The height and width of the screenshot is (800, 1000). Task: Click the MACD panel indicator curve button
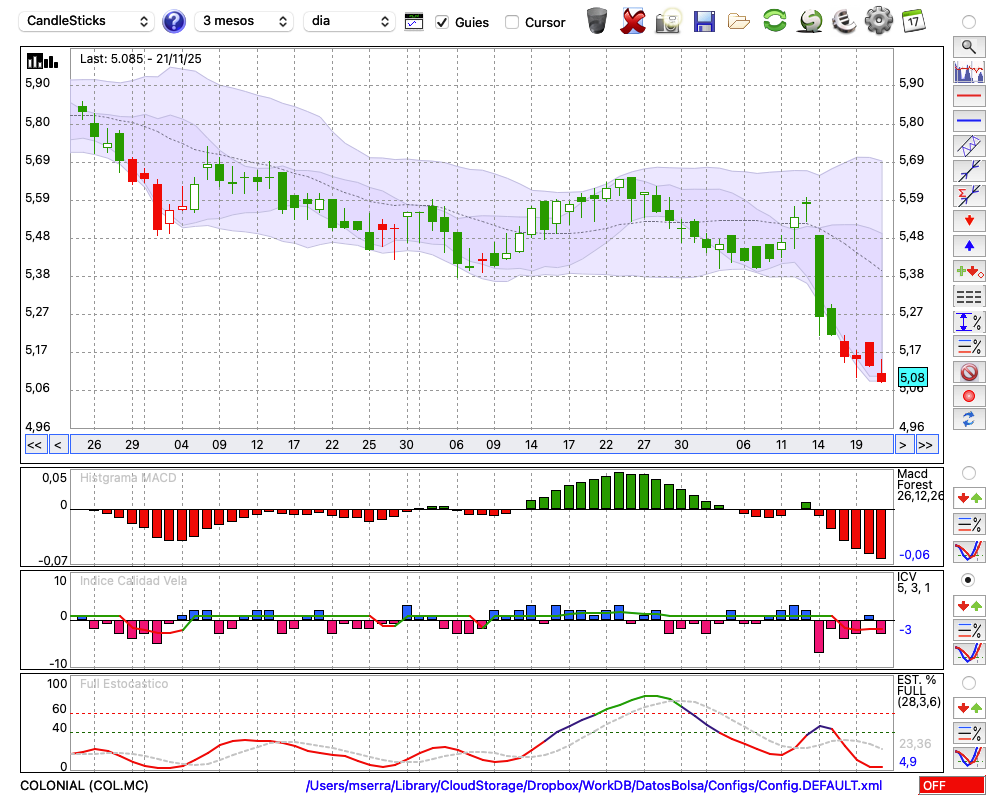(x=969, y=551)
